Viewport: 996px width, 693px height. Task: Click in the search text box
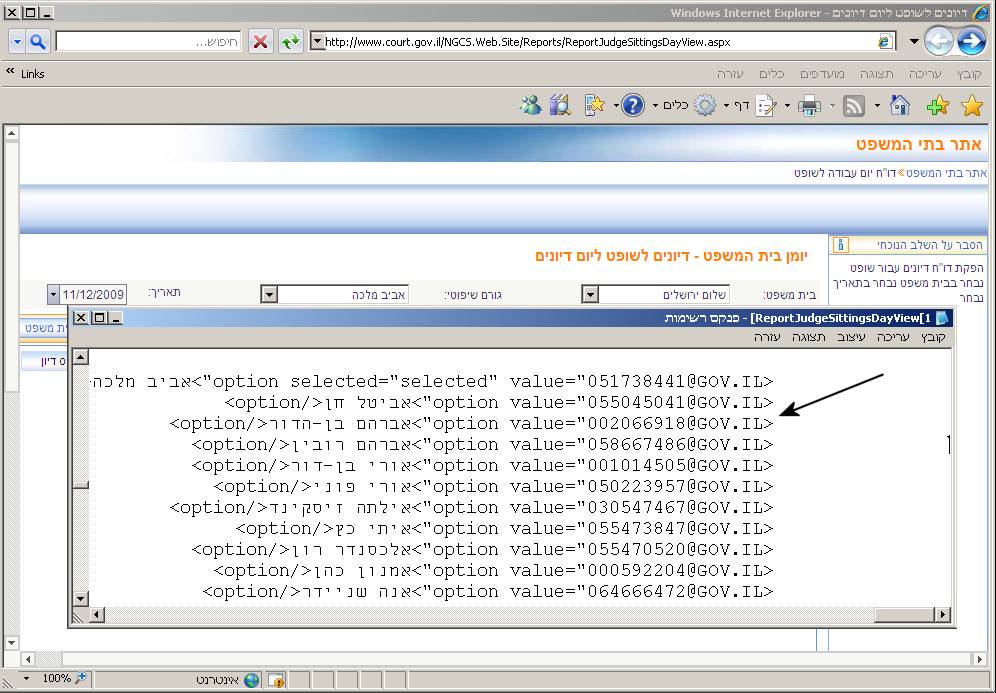click(x=148, y=42)
